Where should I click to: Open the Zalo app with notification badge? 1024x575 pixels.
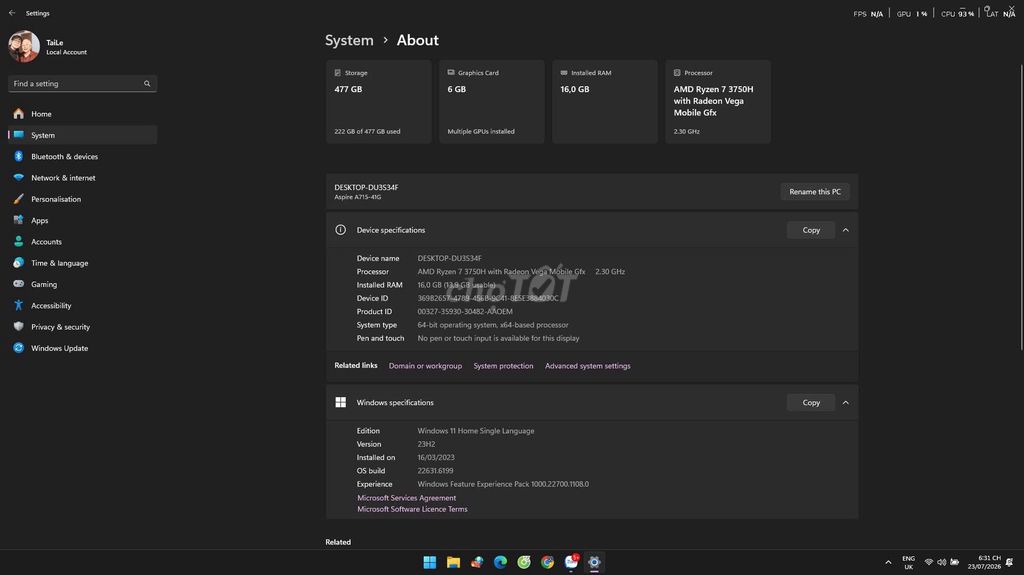point(571,563)
